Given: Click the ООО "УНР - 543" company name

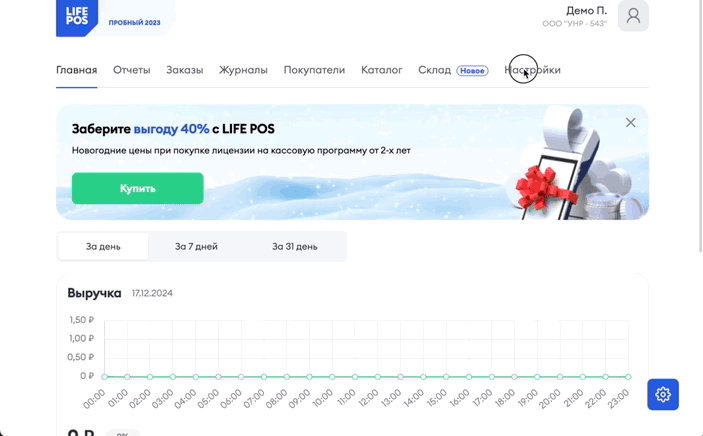Looking at the screenshot, I should pyautogui.click(x=574, y=23).
